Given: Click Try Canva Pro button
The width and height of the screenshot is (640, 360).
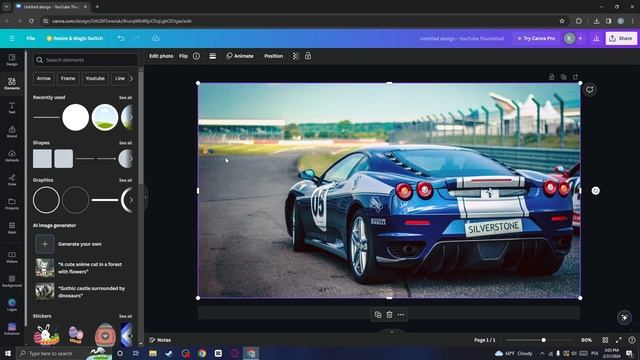Looking at the screenshot, I should (x=536, y=38).
